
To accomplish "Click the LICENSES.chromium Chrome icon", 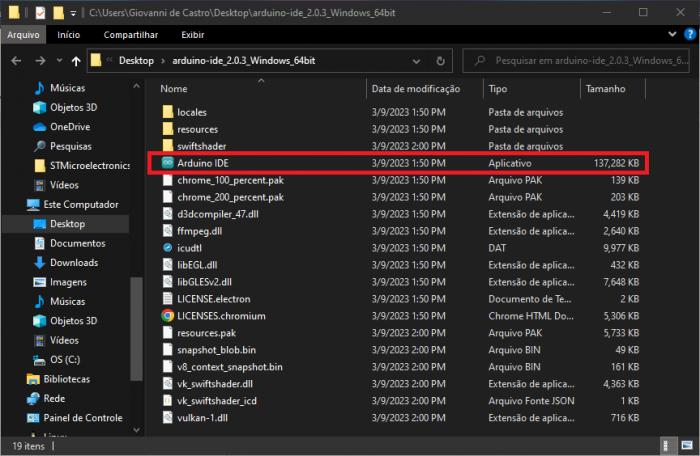I will [x=168, y=316].
